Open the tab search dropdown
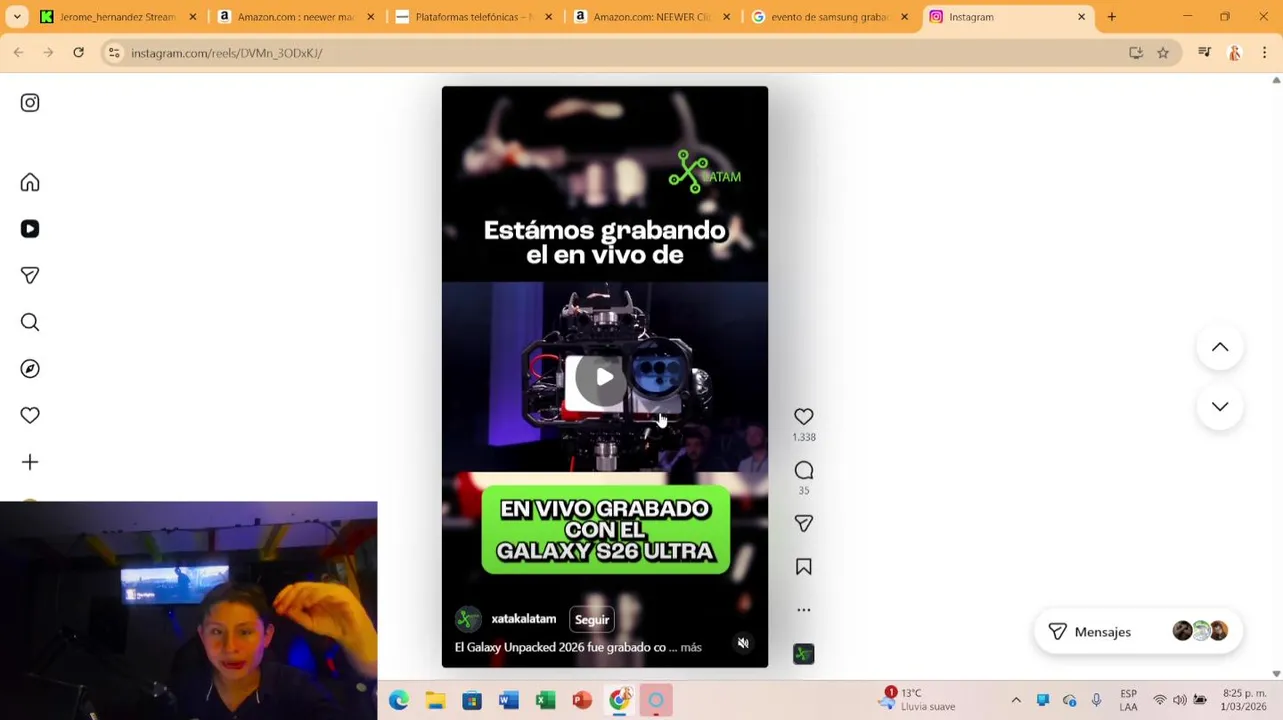1283x720 pixels. [x=17, y=17]
